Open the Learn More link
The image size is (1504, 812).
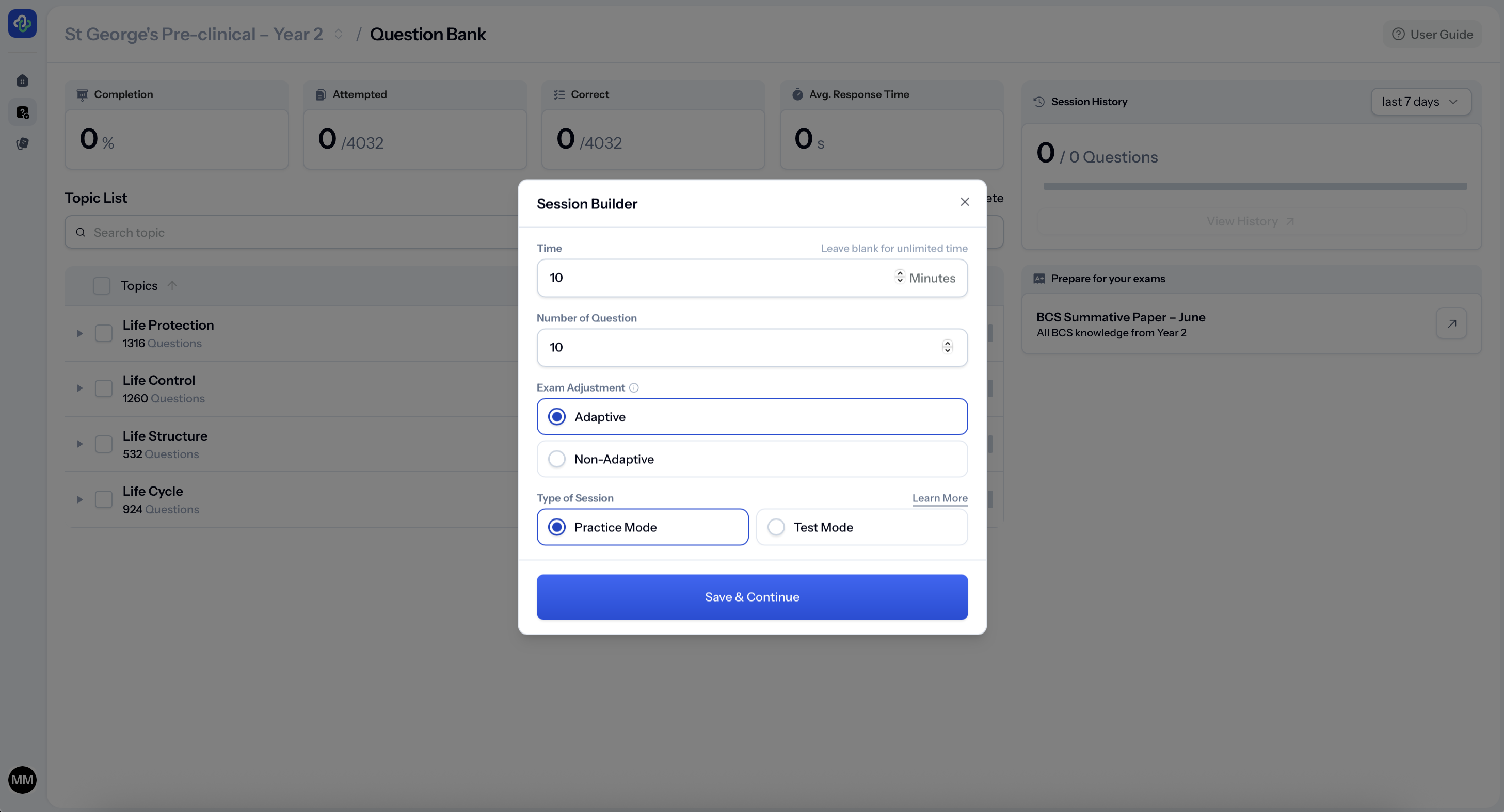click(x=939, y=498)
